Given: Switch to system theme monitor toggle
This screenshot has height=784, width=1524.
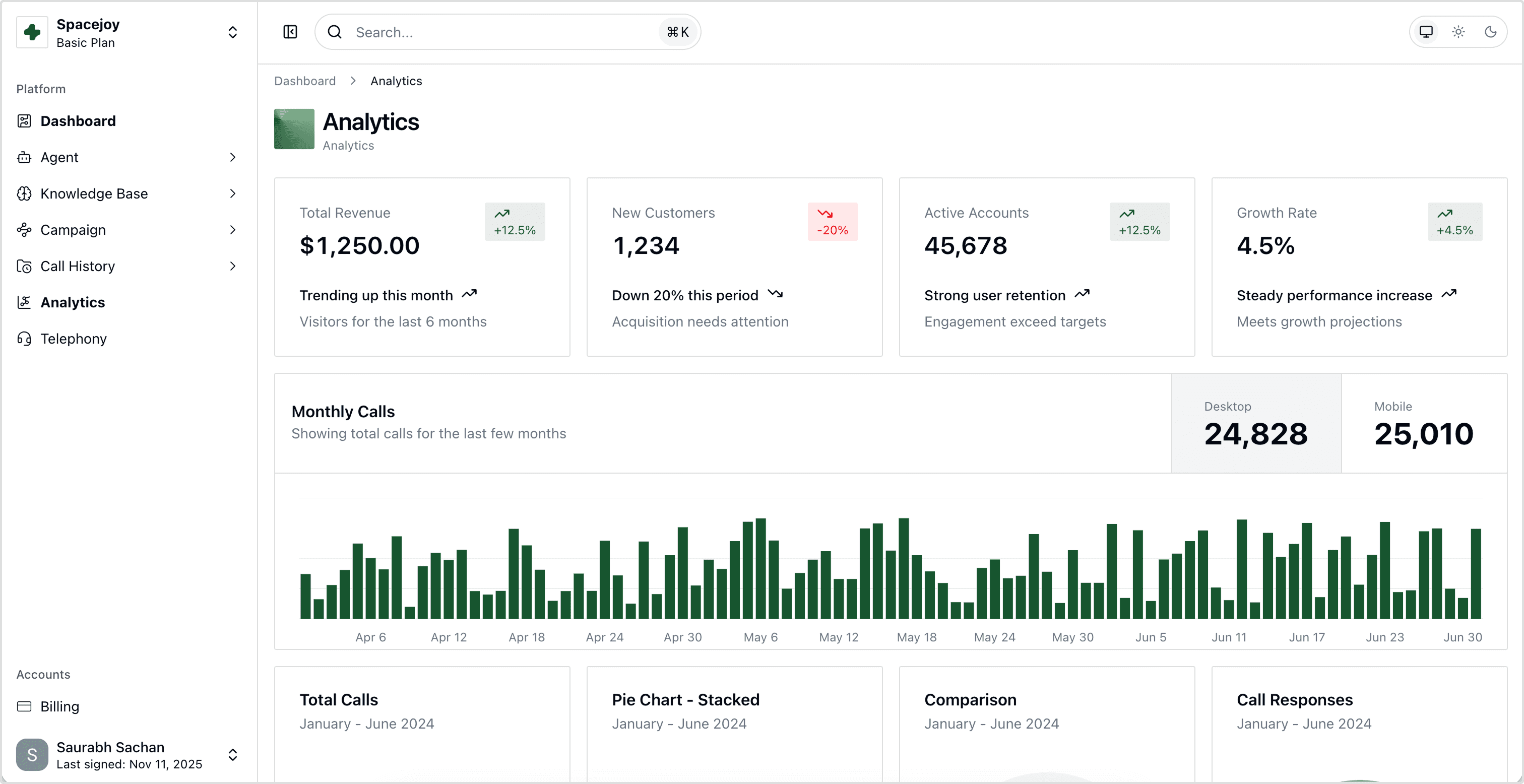Looking at the screenshot, I should 1426,32.
